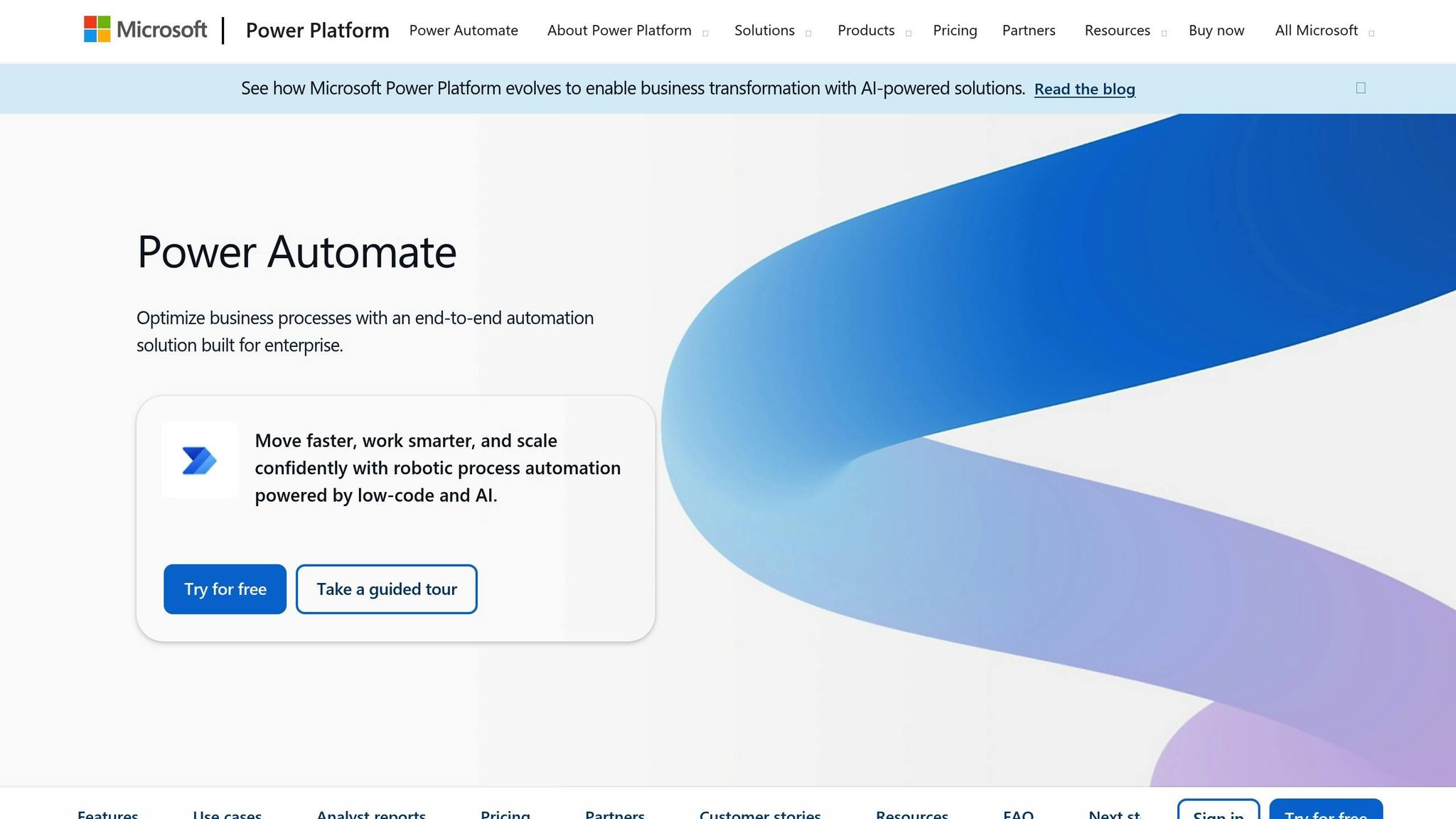1456x819 pixels.
Task: Open the FAQ section
Action: pos(1019,814)
